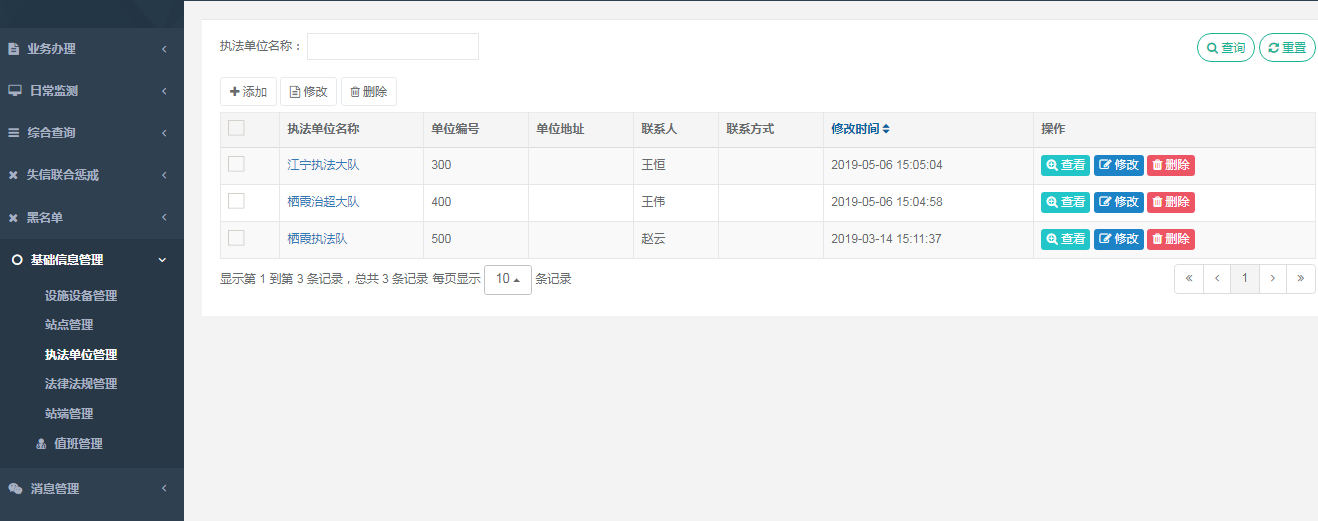Click the refresh icon in the 重置 button
1318x521 pixels.
tap(1274, 48)
